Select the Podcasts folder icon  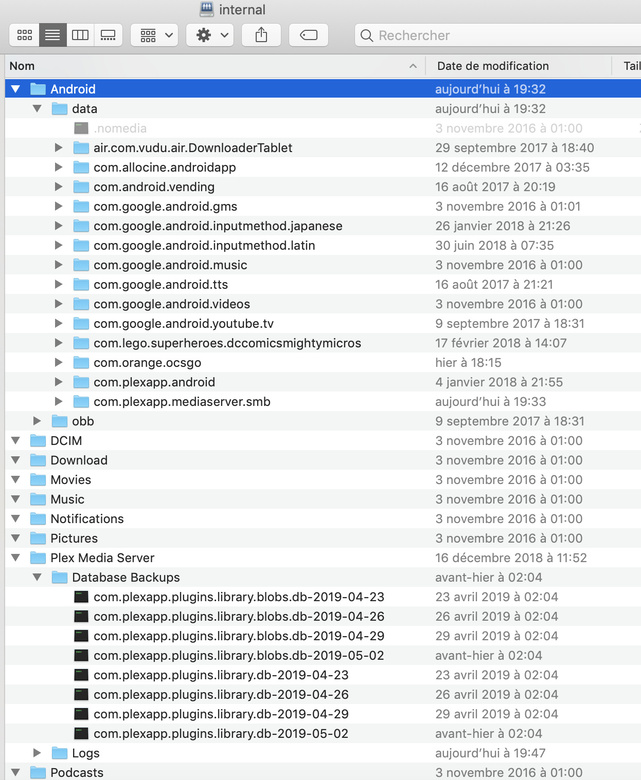pos(38,772)
